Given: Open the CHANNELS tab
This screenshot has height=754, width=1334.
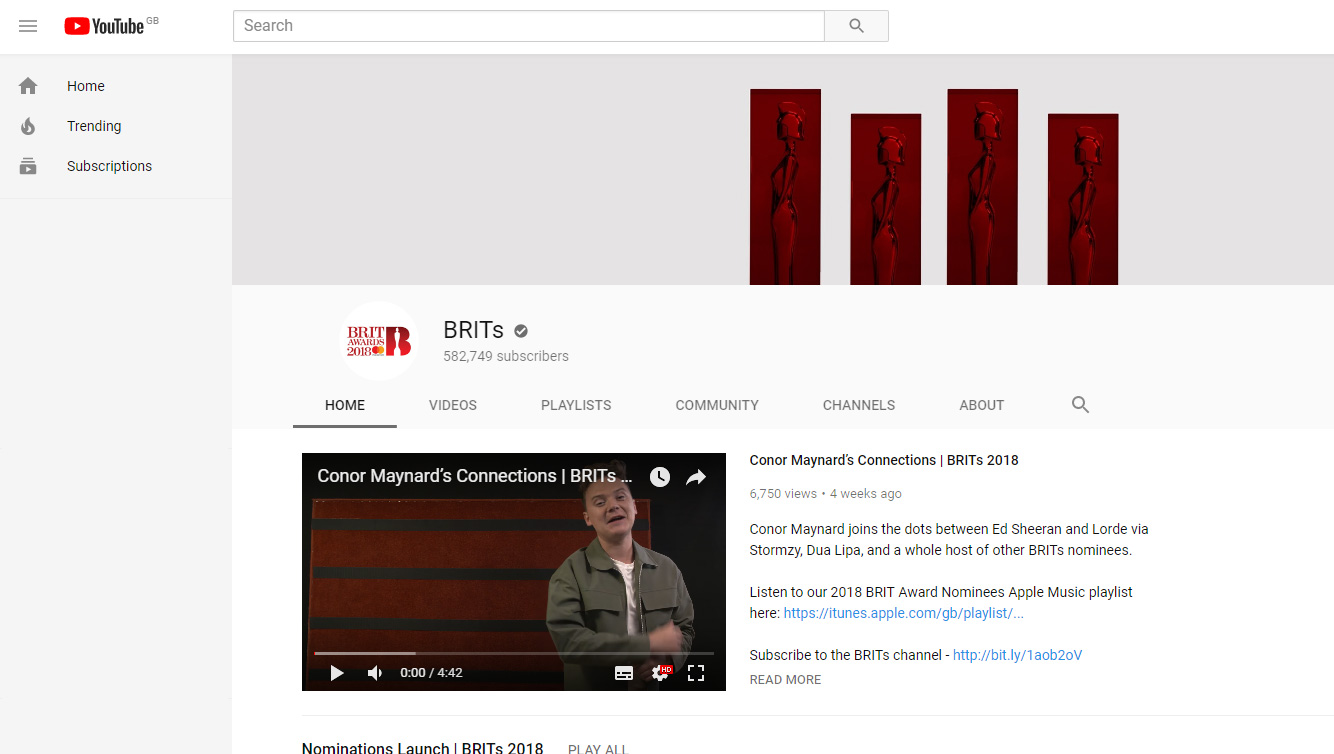Looking at the screenshot, I should point(859,405).
